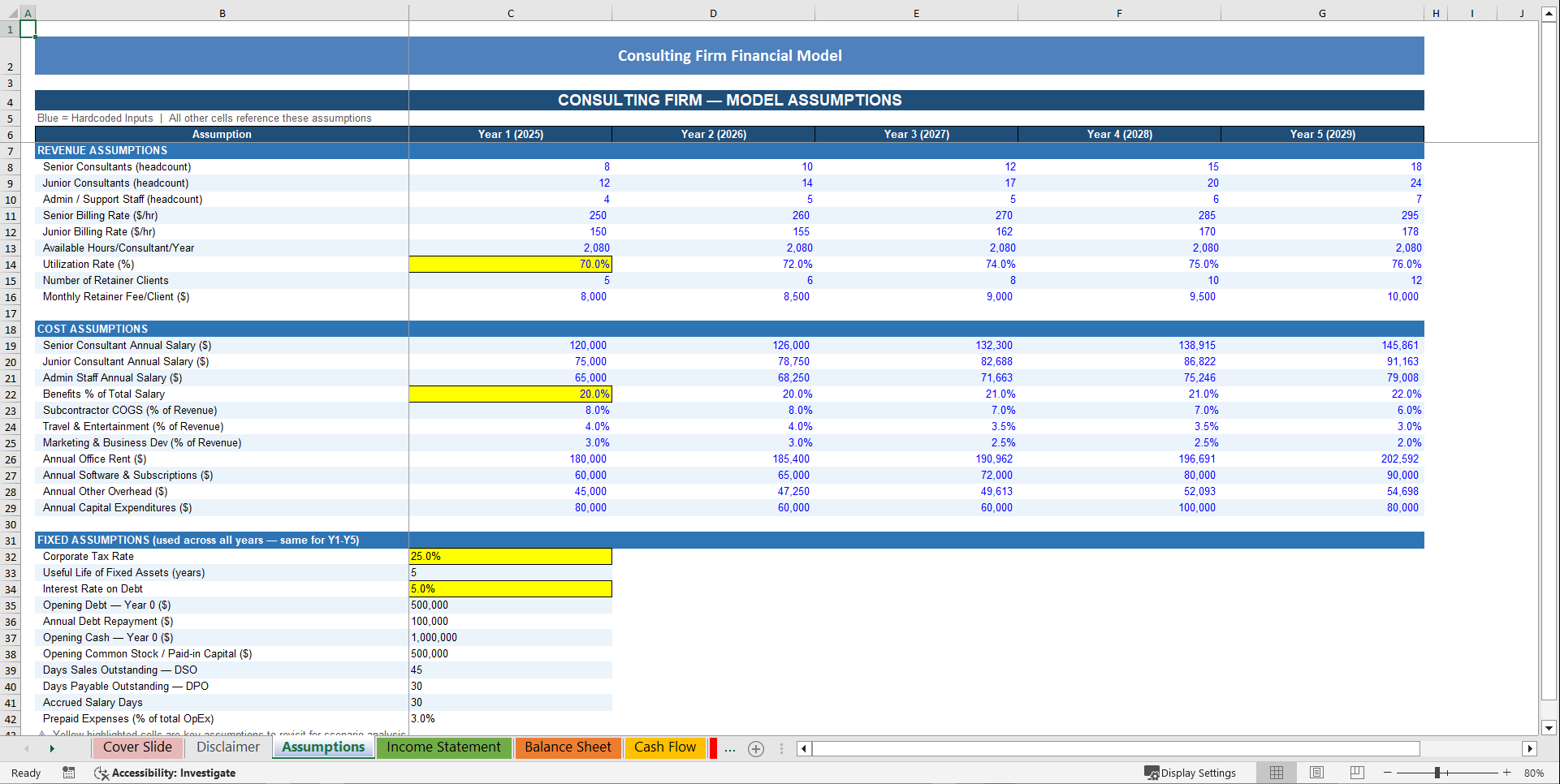The height and width of the screenshot is (784, 1560).
Task: Click the vertical scrollbar down arrow
Action: (1547, 729)
